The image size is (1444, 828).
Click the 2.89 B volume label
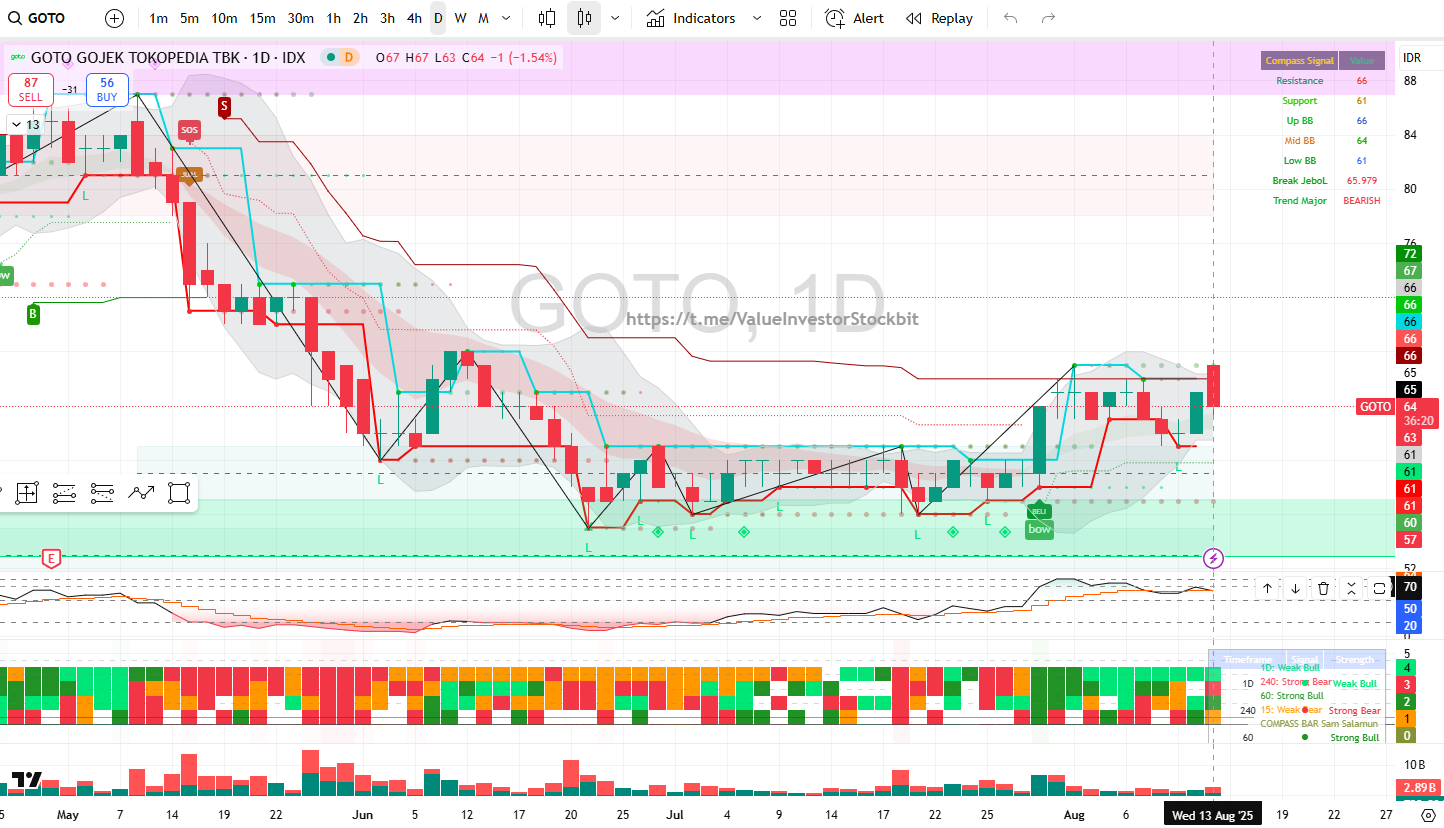coord(1418,789)
